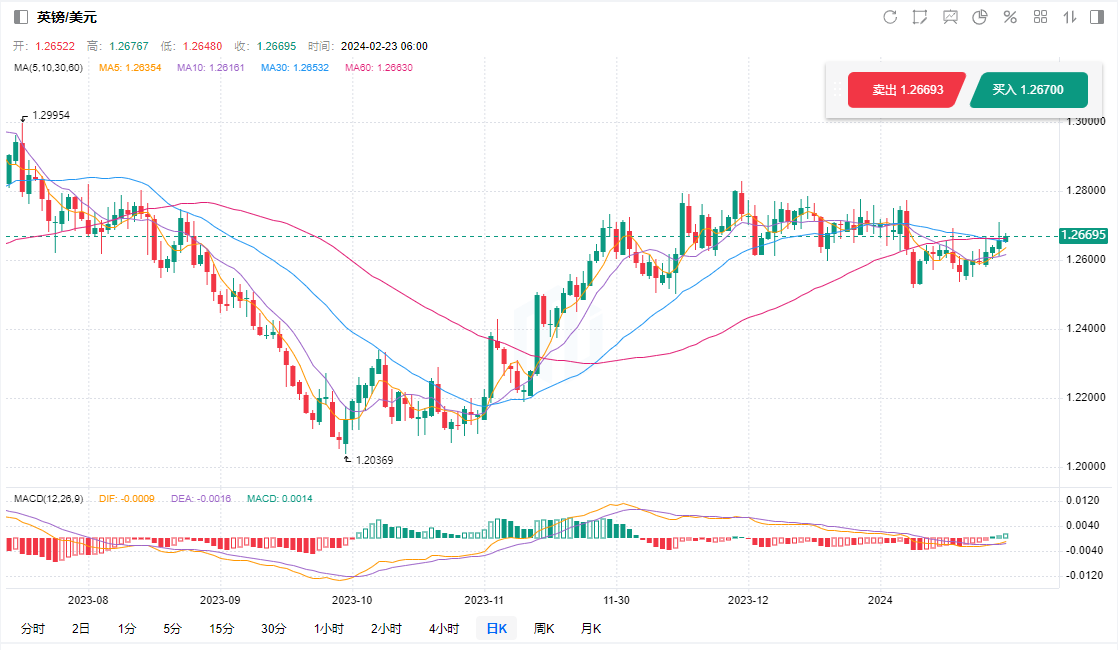
Task: Click the MACD(12,26,9) indicator label
Action: pyautogui.click(x=48, y=498)
